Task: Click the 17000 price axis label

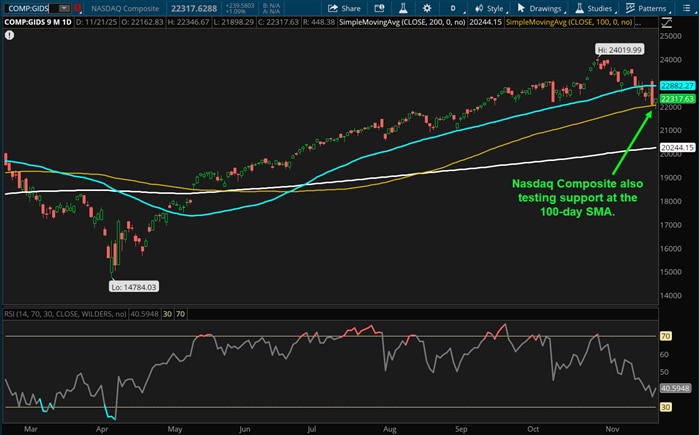Action: pos(671,225)
